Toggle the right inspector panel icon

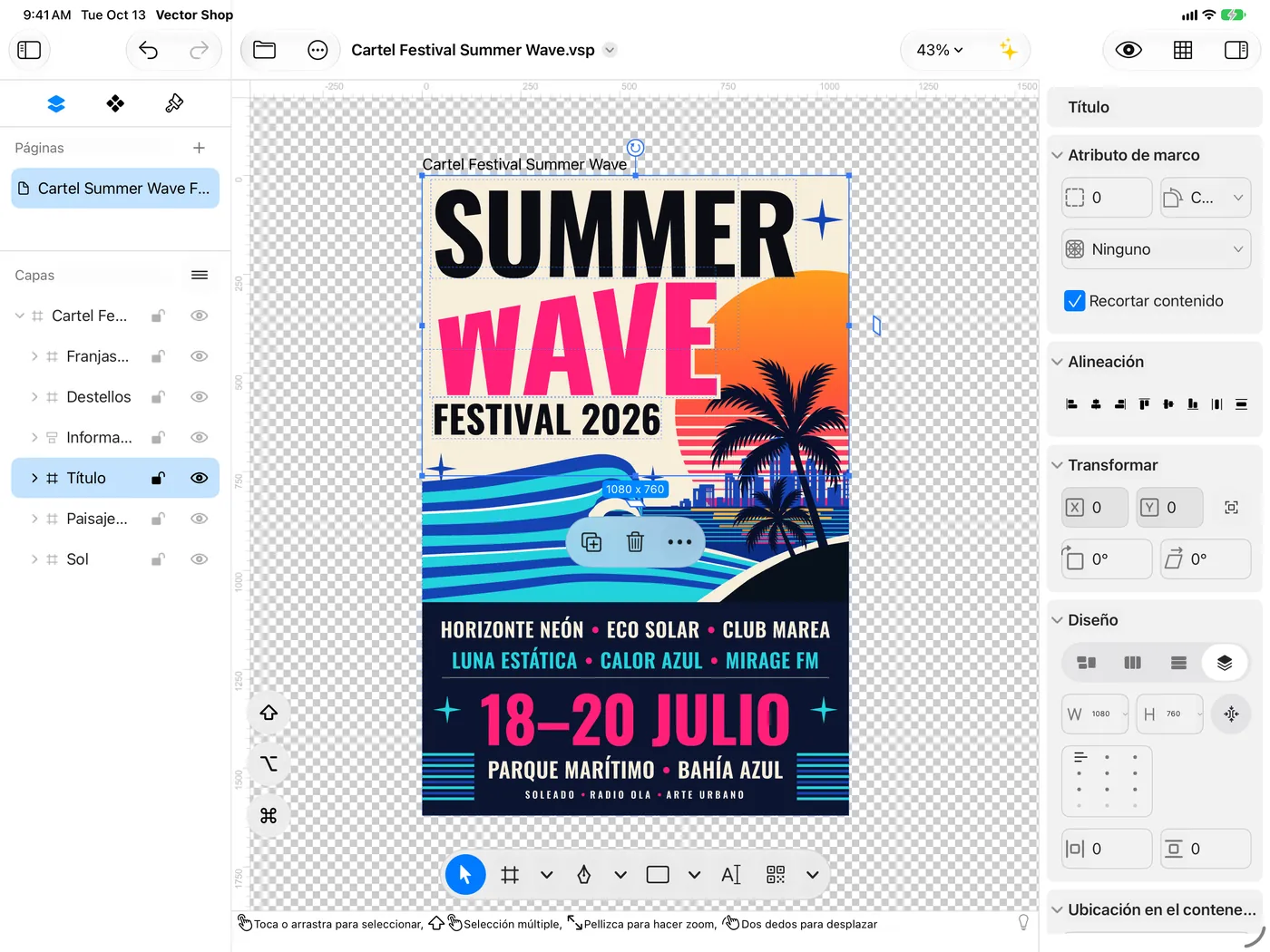1236,50
